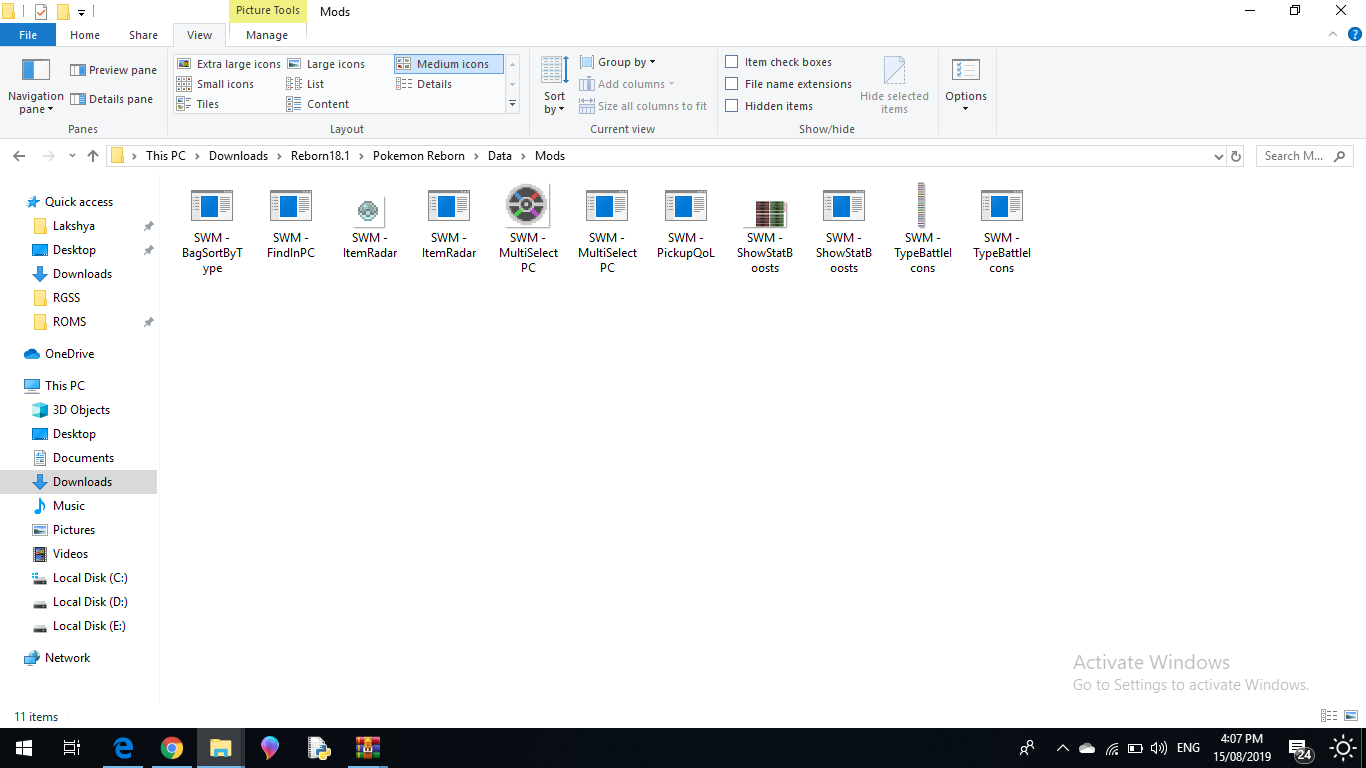
Task: Open Microsoft Edge from the taskbar
Action: click(x=124, y=748)
